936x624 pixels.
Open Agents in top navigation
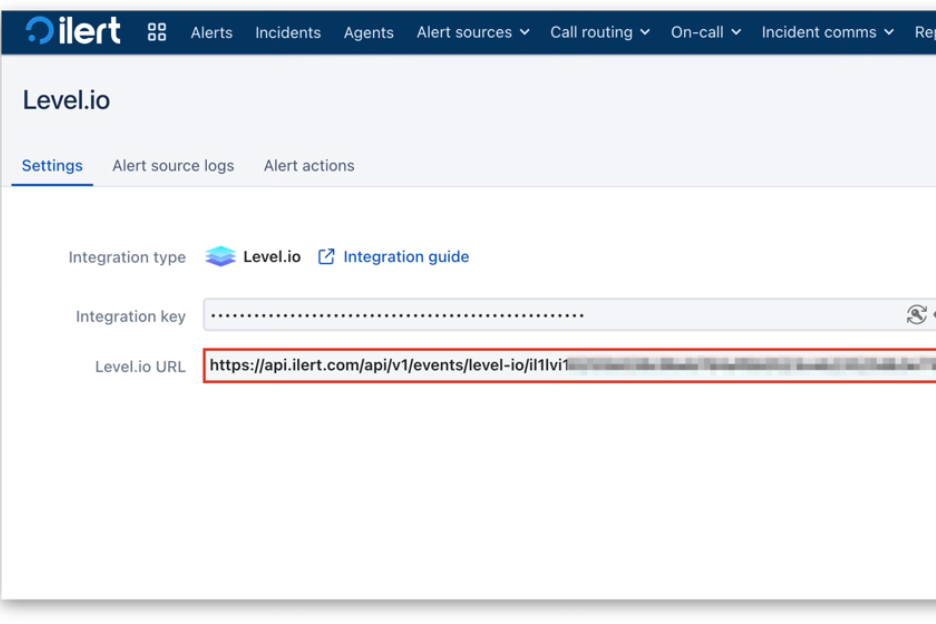coord(368,32)
